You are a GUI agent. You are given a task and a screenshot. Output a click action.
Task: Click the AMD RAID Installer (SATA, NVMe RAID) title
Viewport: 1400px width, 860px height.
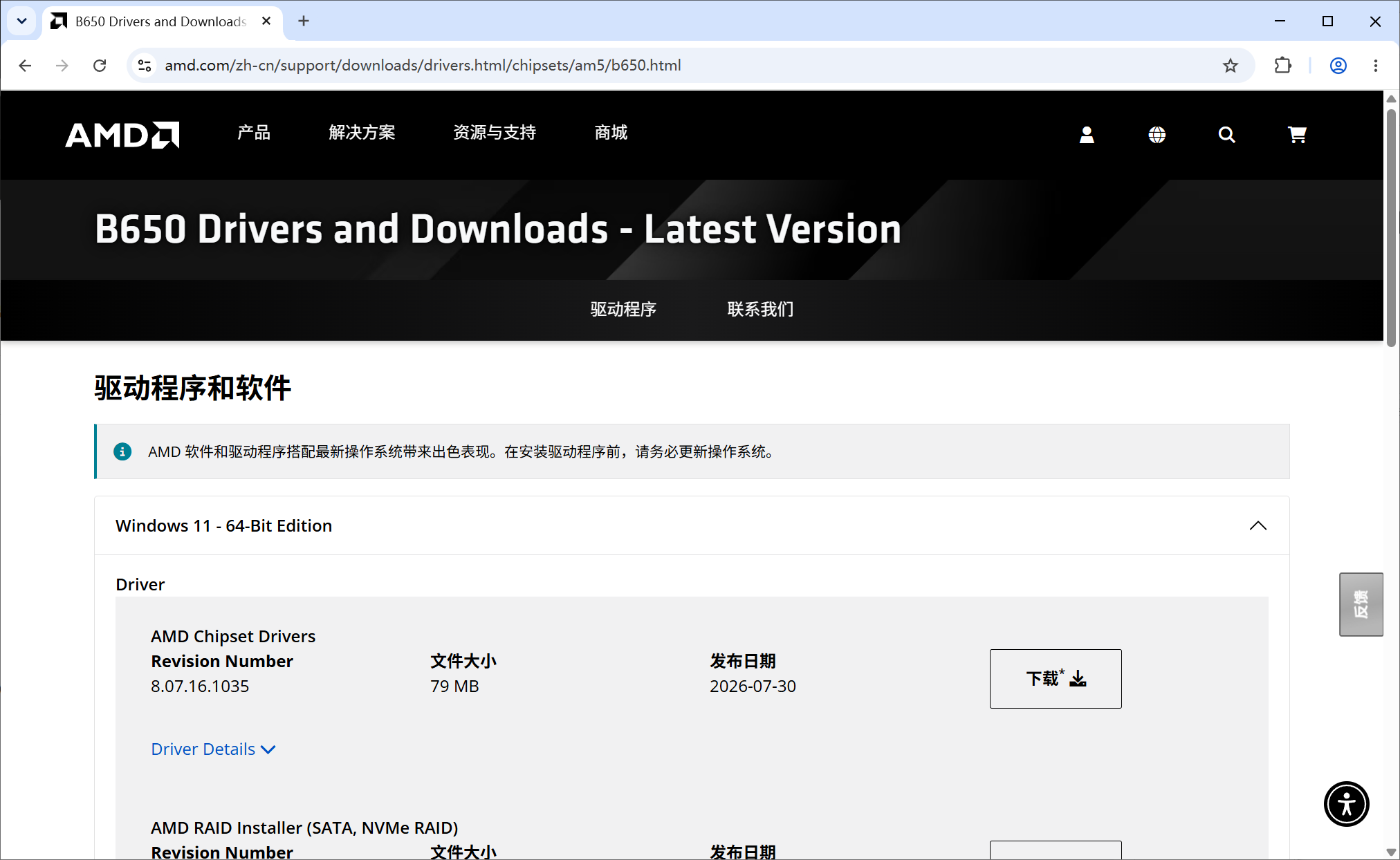click(x=304, y=828)
